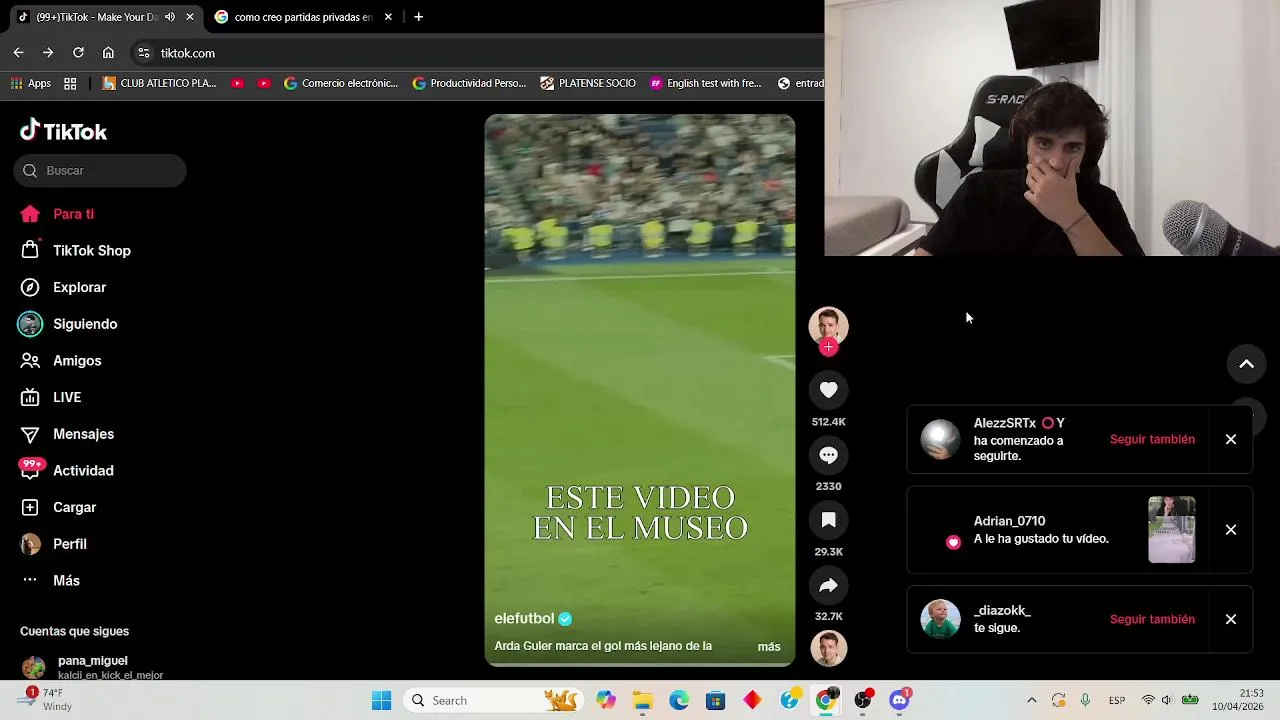Expand video caption with más

[769, 647]
